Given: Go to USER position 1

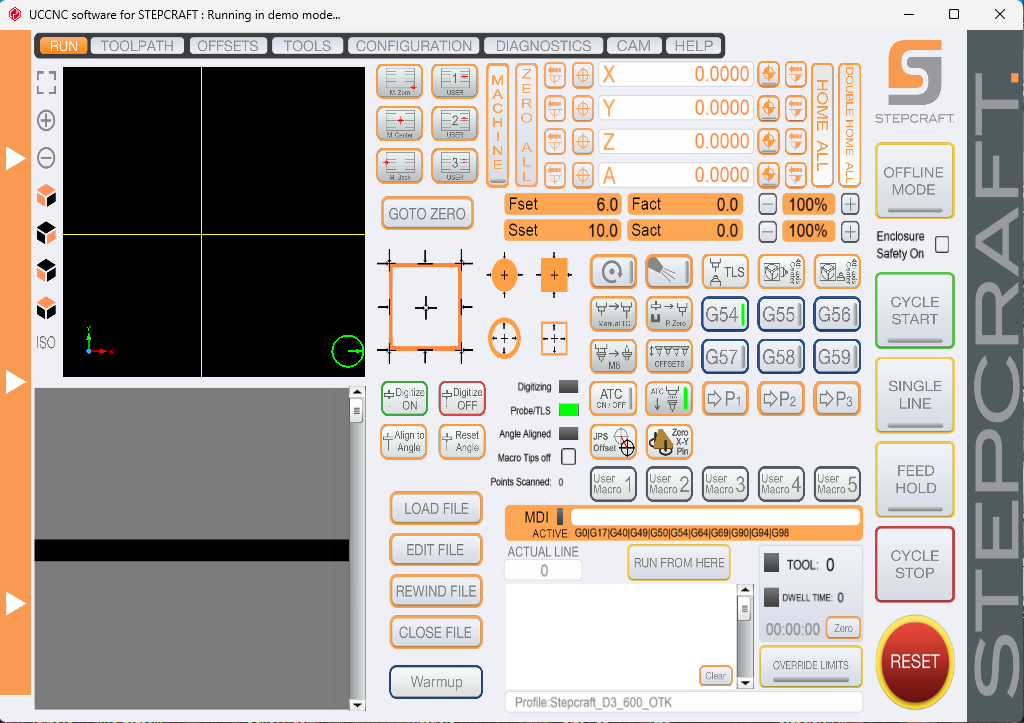Looking at the screenshot, I should click(x=455, y=81).
